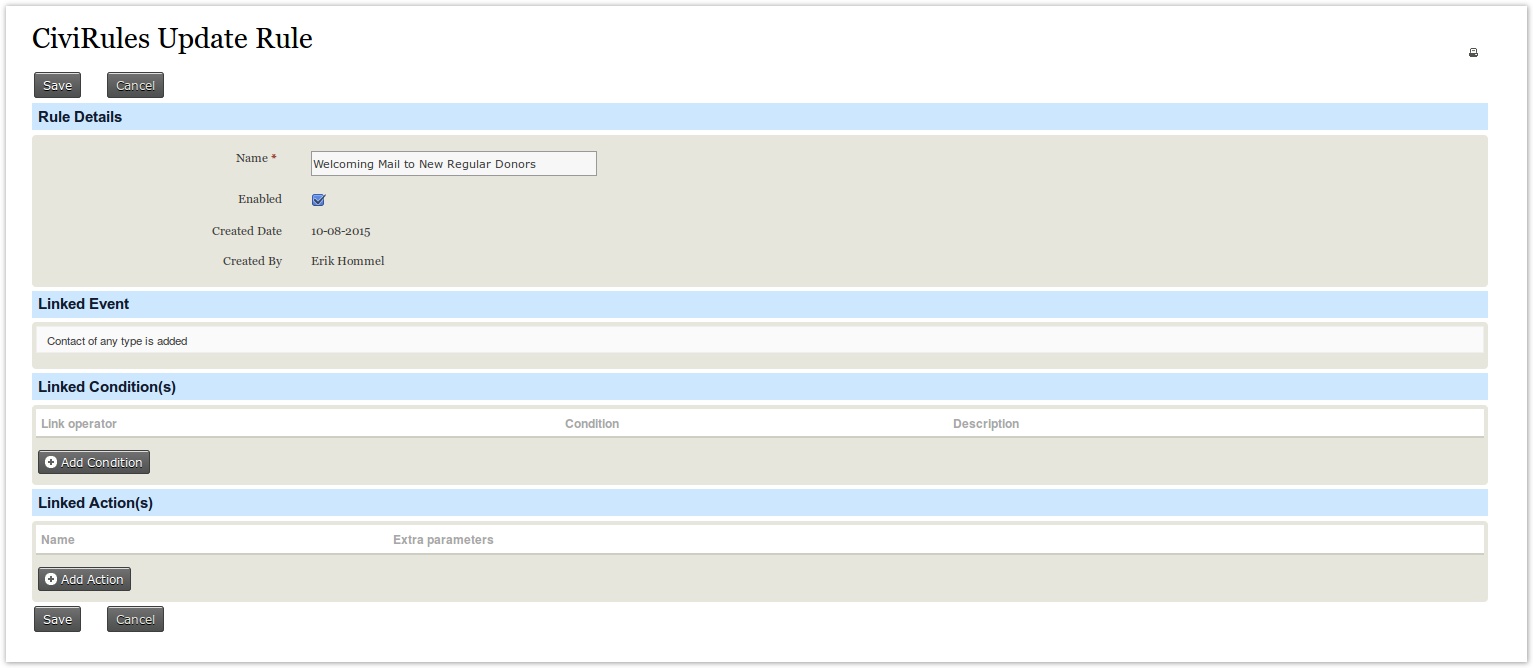
Task: Collapse the Rule Details section header
Action: click(x=80, y=117)
